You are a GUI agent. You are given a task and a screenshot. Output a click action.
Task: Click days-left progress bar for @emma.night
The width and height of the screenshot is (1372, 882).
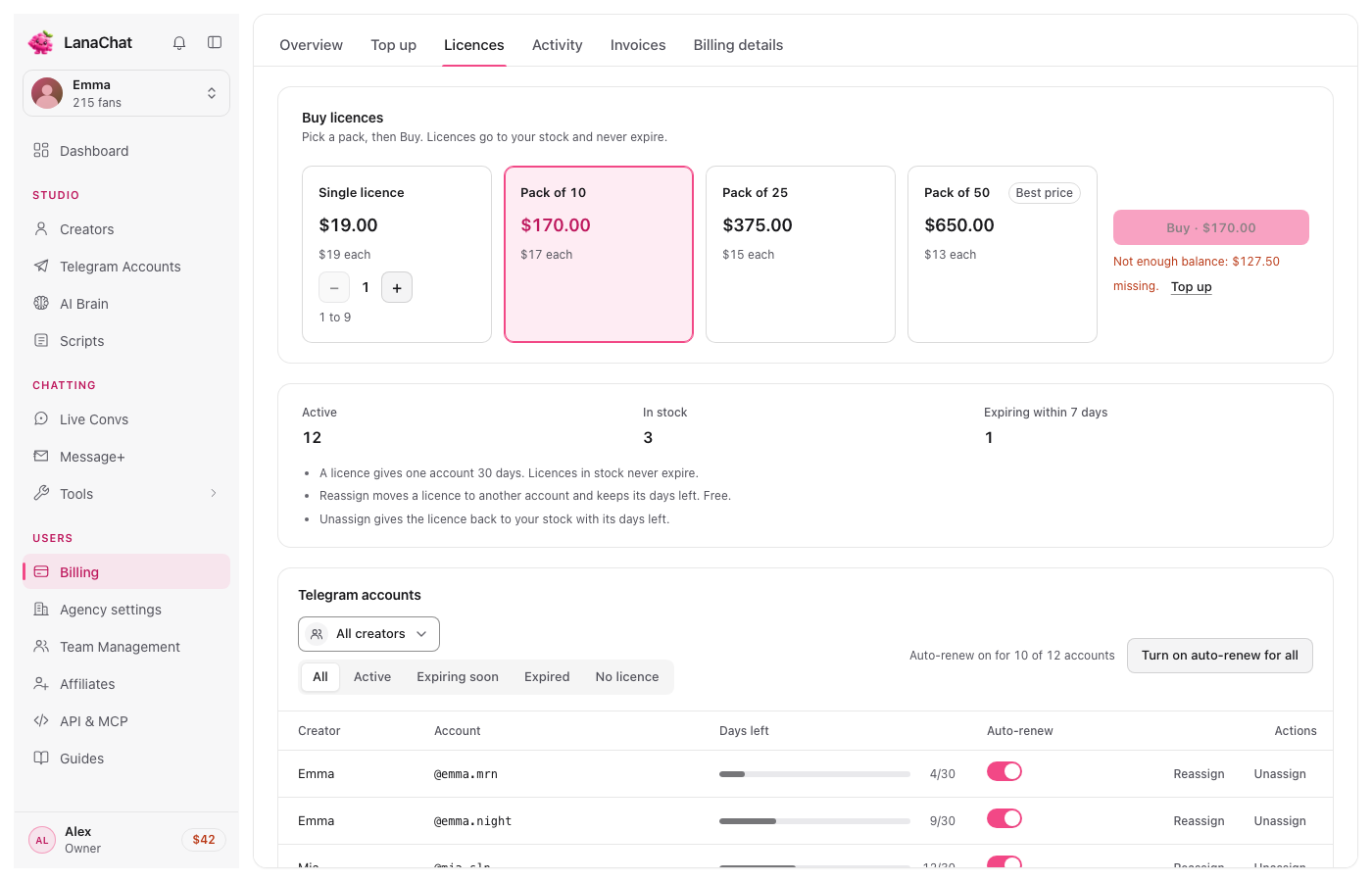(x=814, y=821)
